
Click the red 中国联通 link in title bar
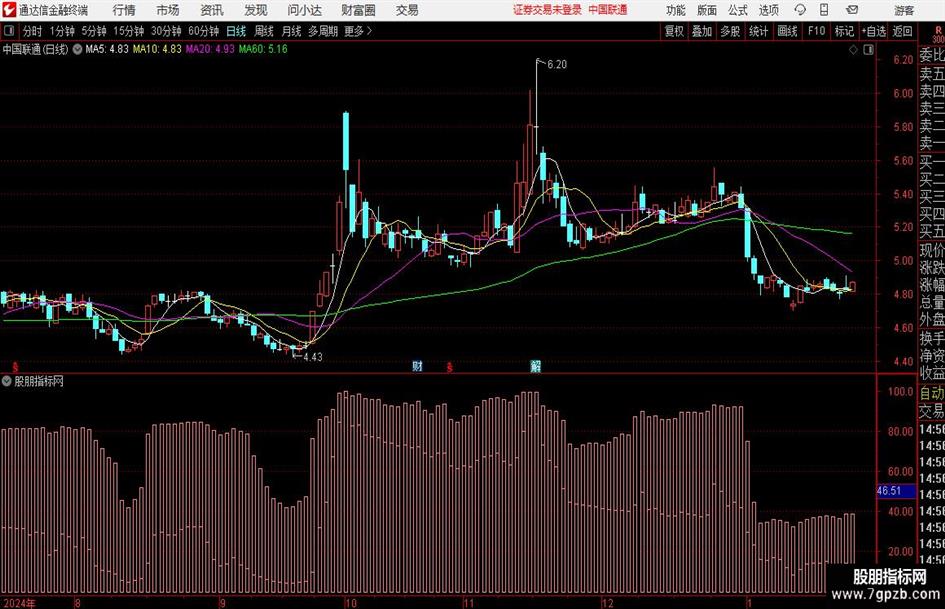[608, 10]
